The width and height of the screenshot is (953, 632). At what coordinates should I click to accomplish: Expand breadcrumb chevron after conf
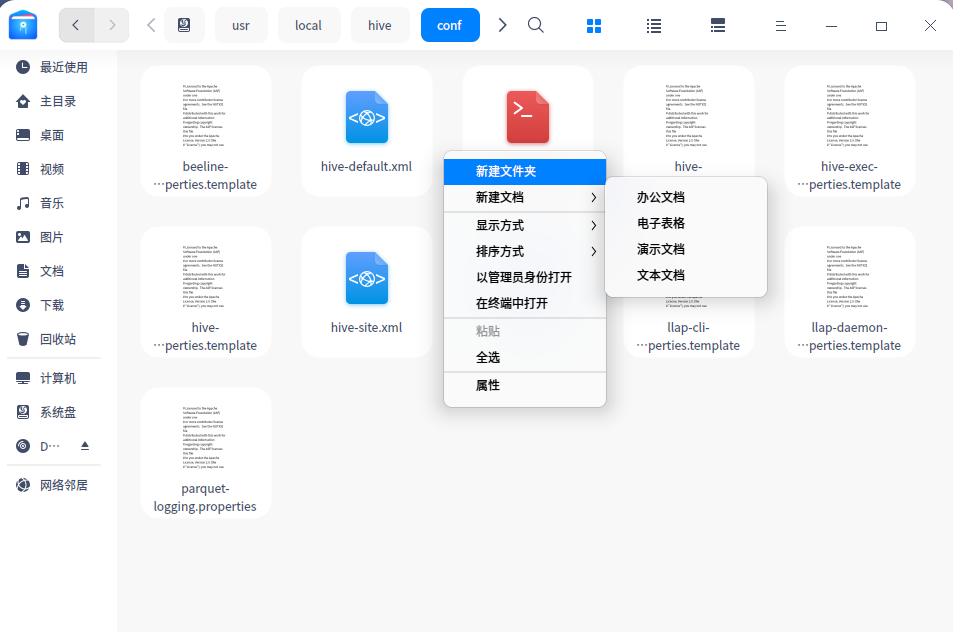pos(502,25)
